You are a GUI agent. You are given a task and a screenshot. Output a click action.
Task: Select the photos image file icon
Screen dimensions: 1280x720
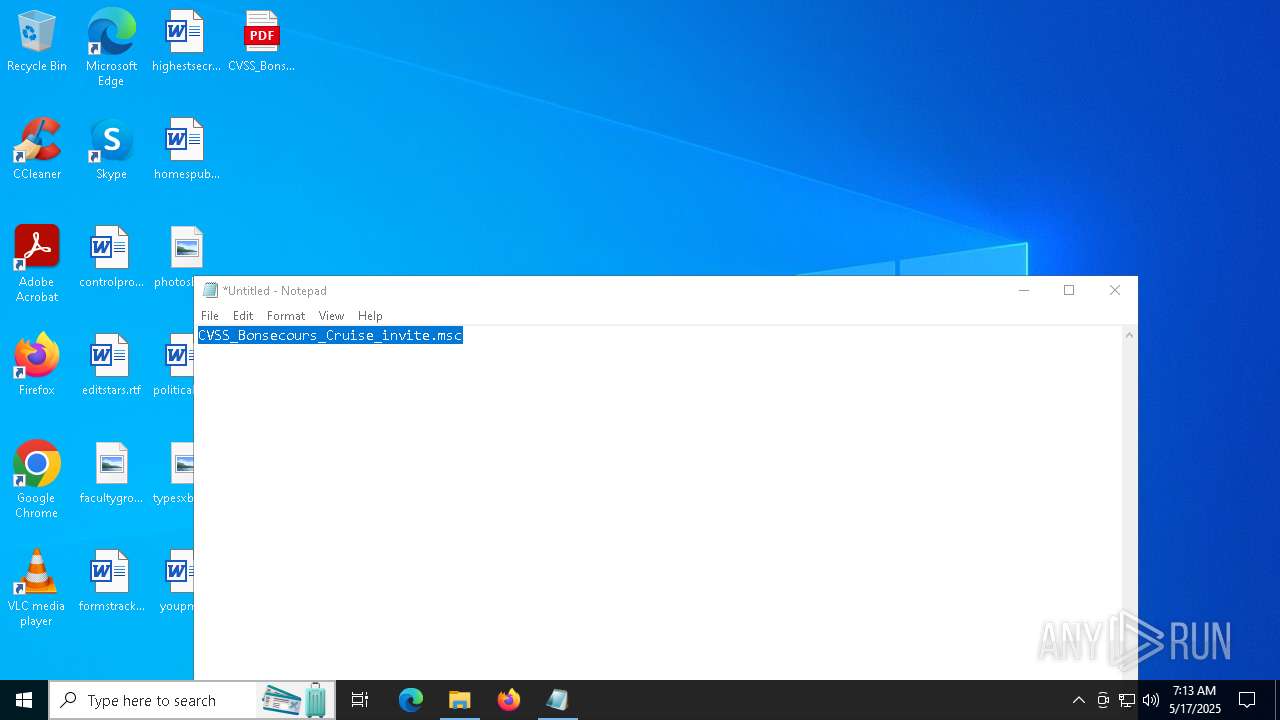181,258
